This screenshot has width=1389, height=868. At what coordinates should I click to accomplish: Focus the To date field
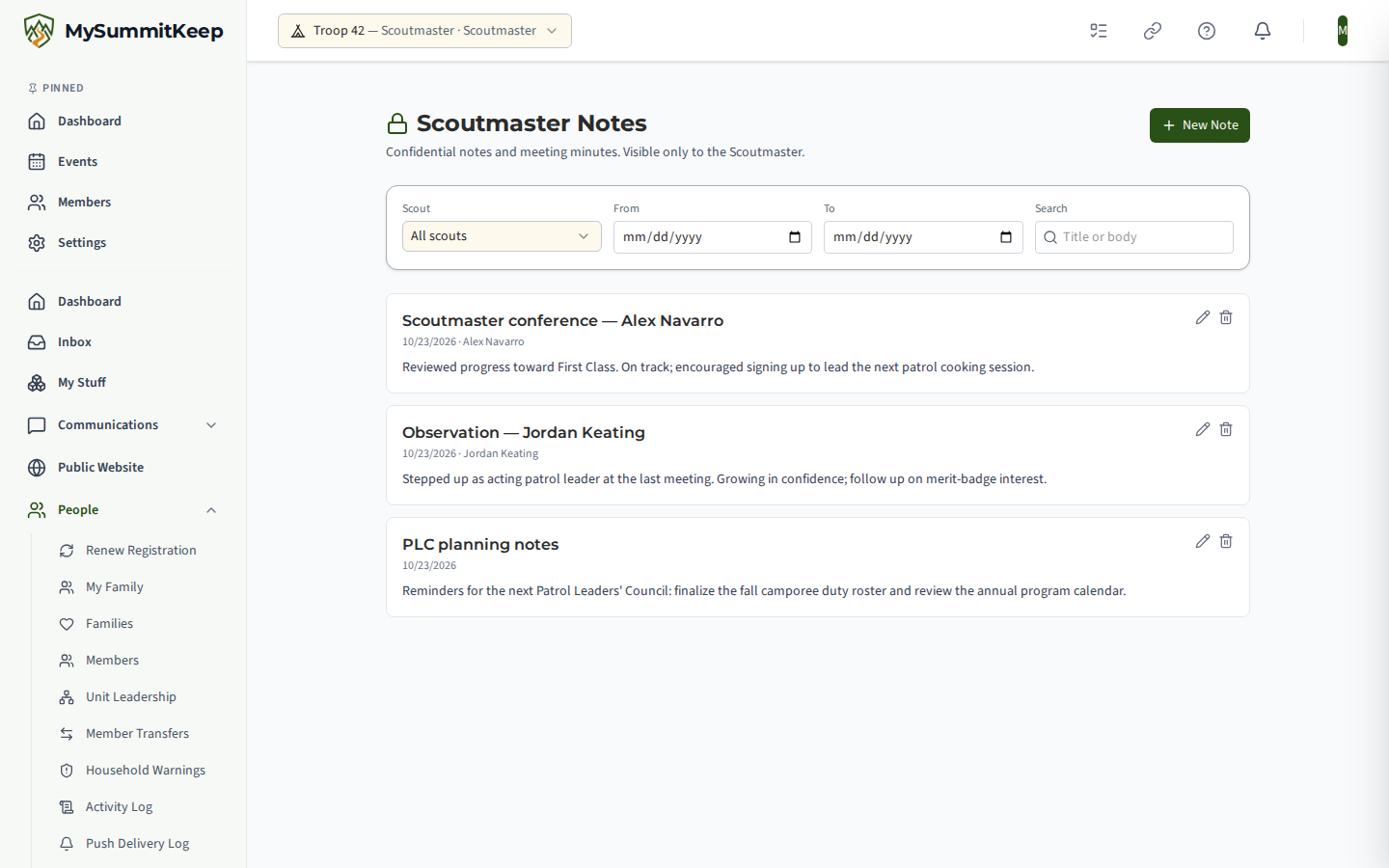923,237
